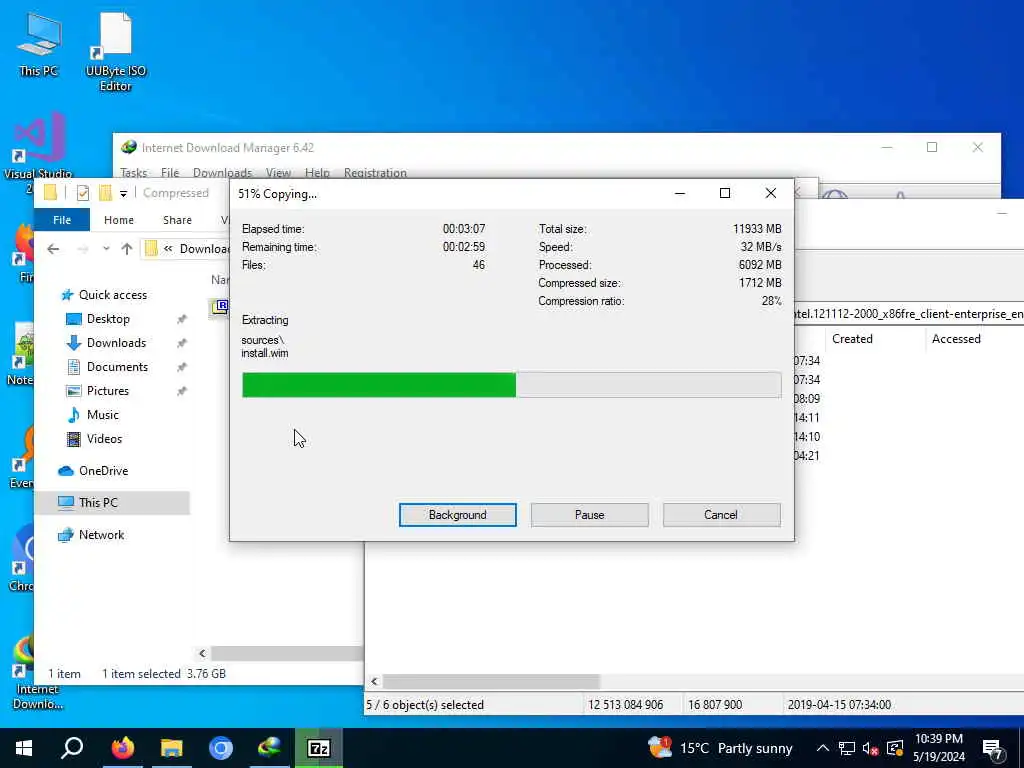This screenshot has width=1024, height=768.
Task: Go up one folder in Explorer
Action: [127, 249]
